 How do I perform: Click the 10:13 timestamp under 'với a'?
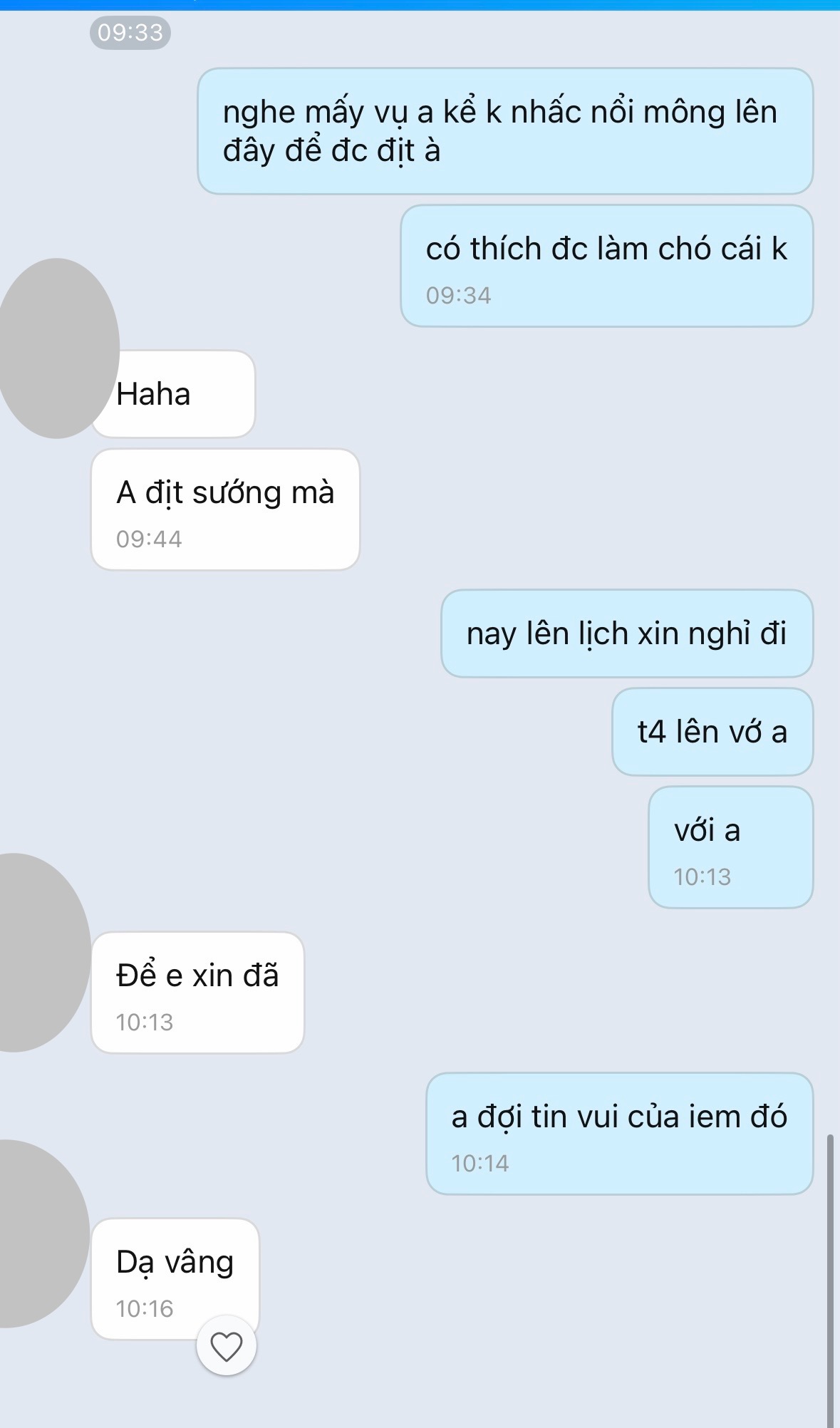click(702, 876)
